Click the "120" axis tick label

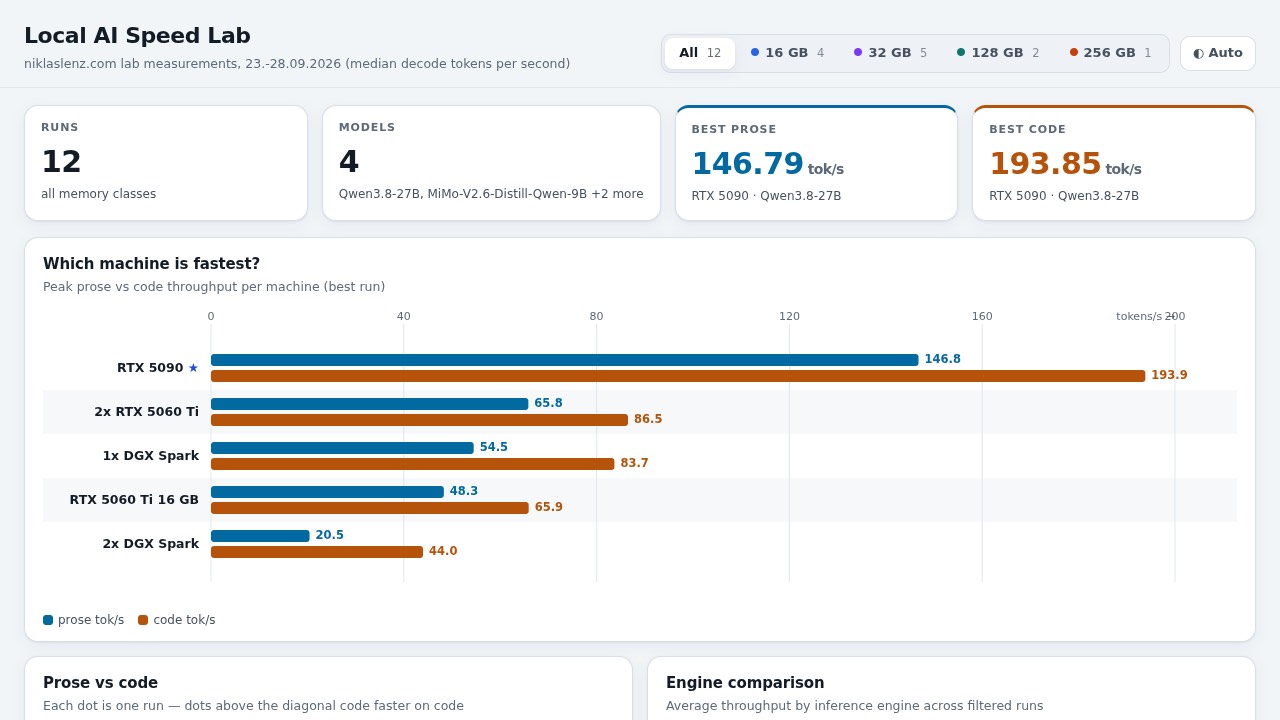789,317
